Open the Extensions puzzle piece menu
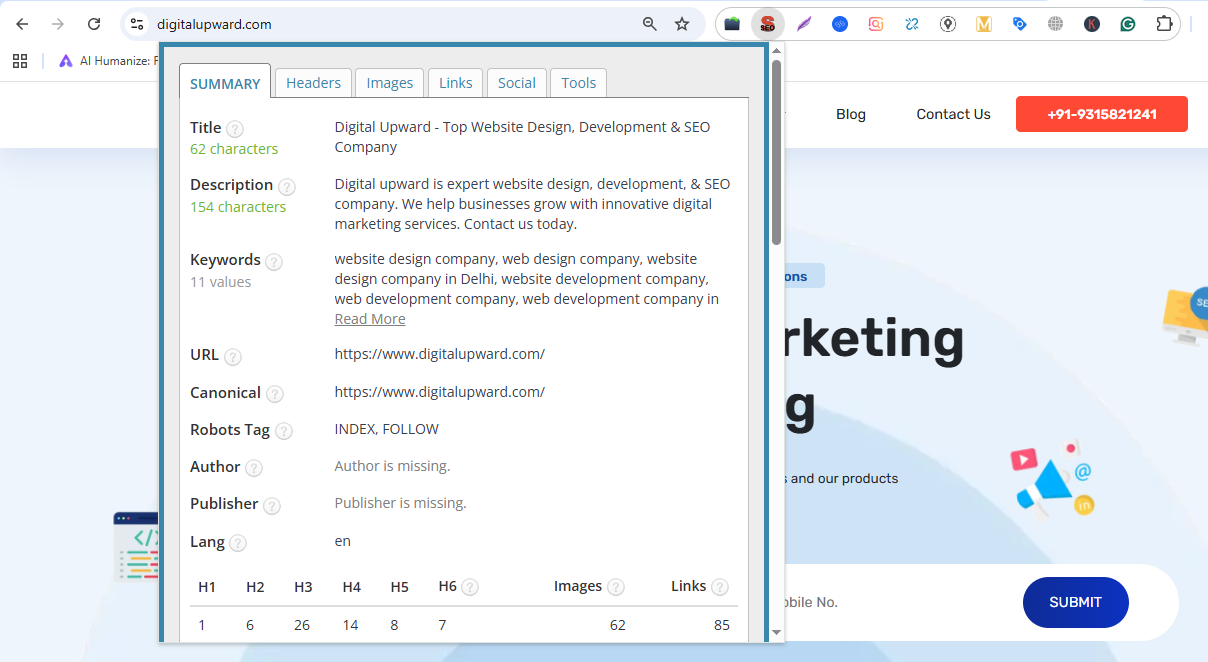This screenshot has width=1208, height=662. point(1164,24)
